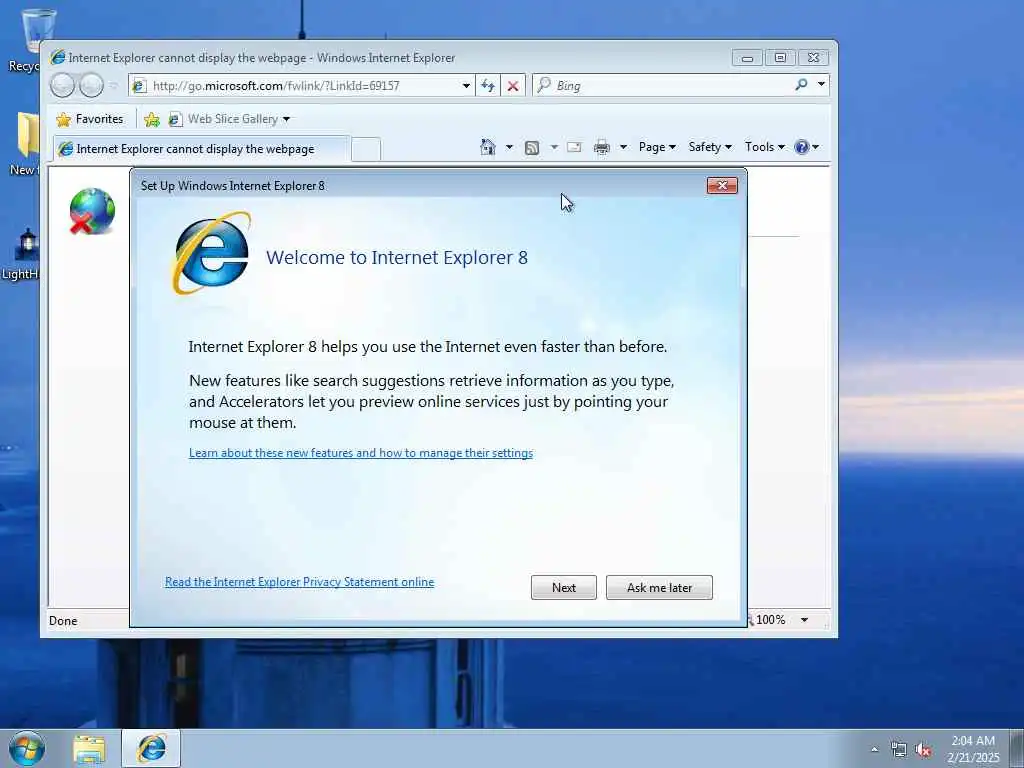Click the muted volume tray icon
This screenshot has width=1024, height=768.
coord(923,750)
